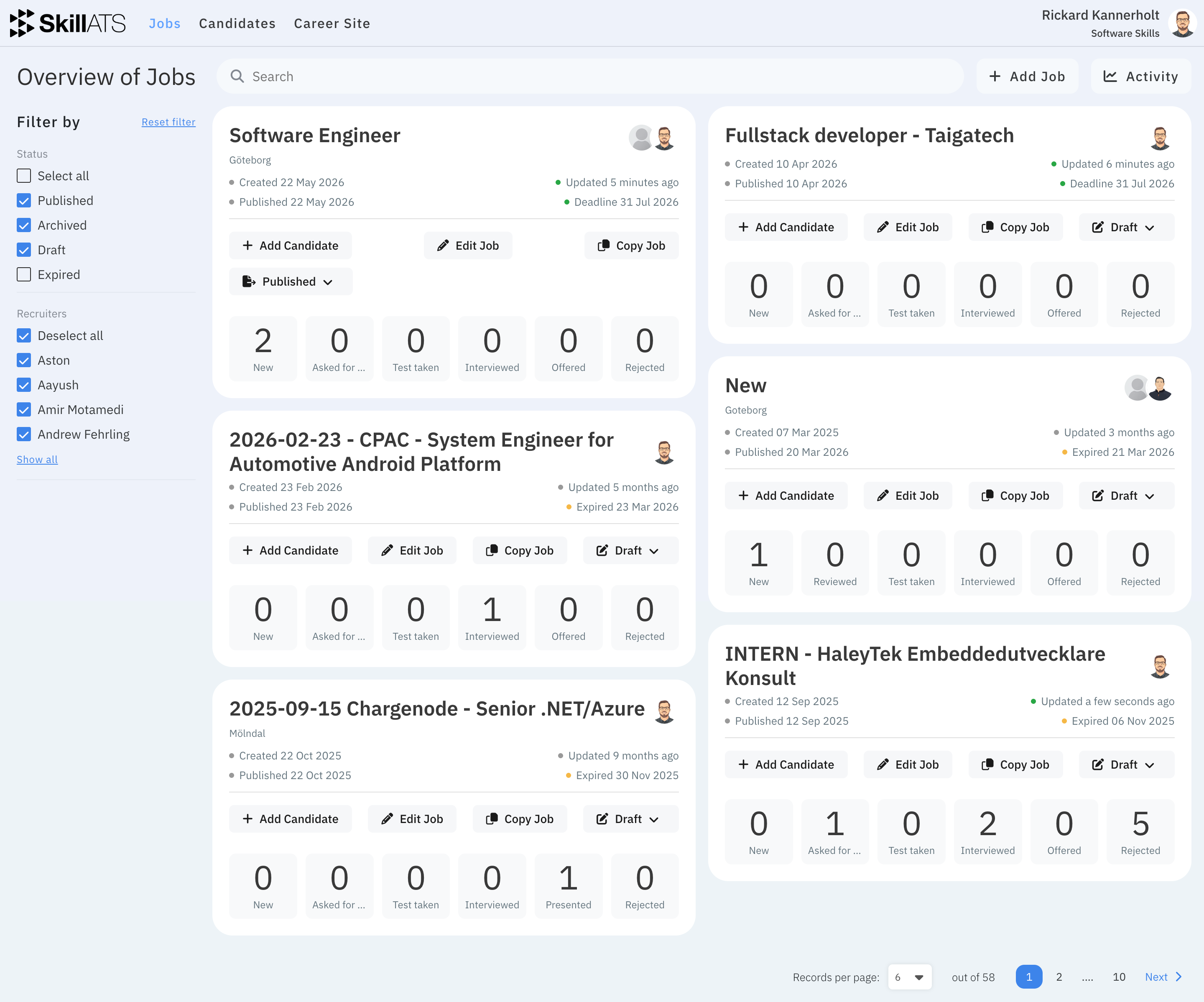
Task: Click pencil icon on Software Engineer Edit Job
Action: coord(443,245)
